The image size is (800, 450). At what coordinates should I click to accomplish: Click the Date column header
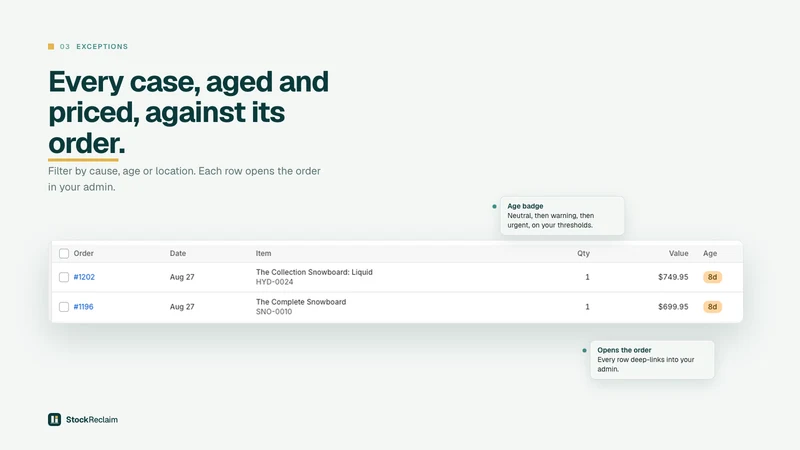point(178,254)
